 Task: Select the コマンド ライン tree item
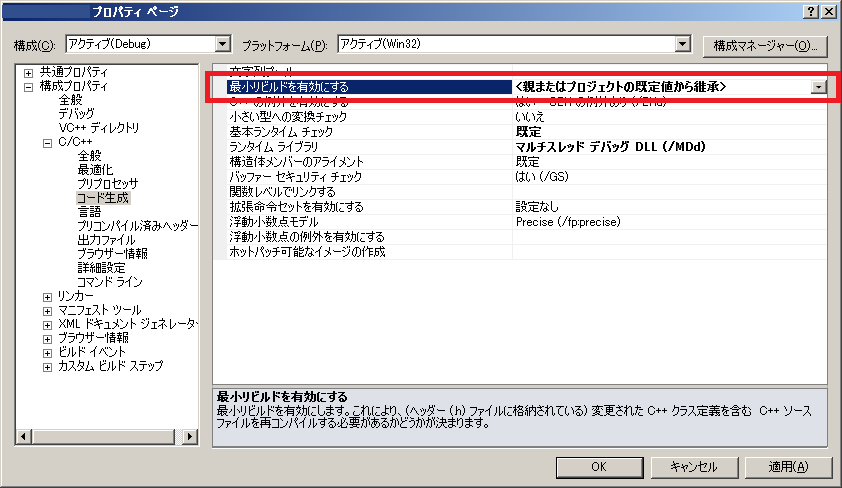(110, 281)
